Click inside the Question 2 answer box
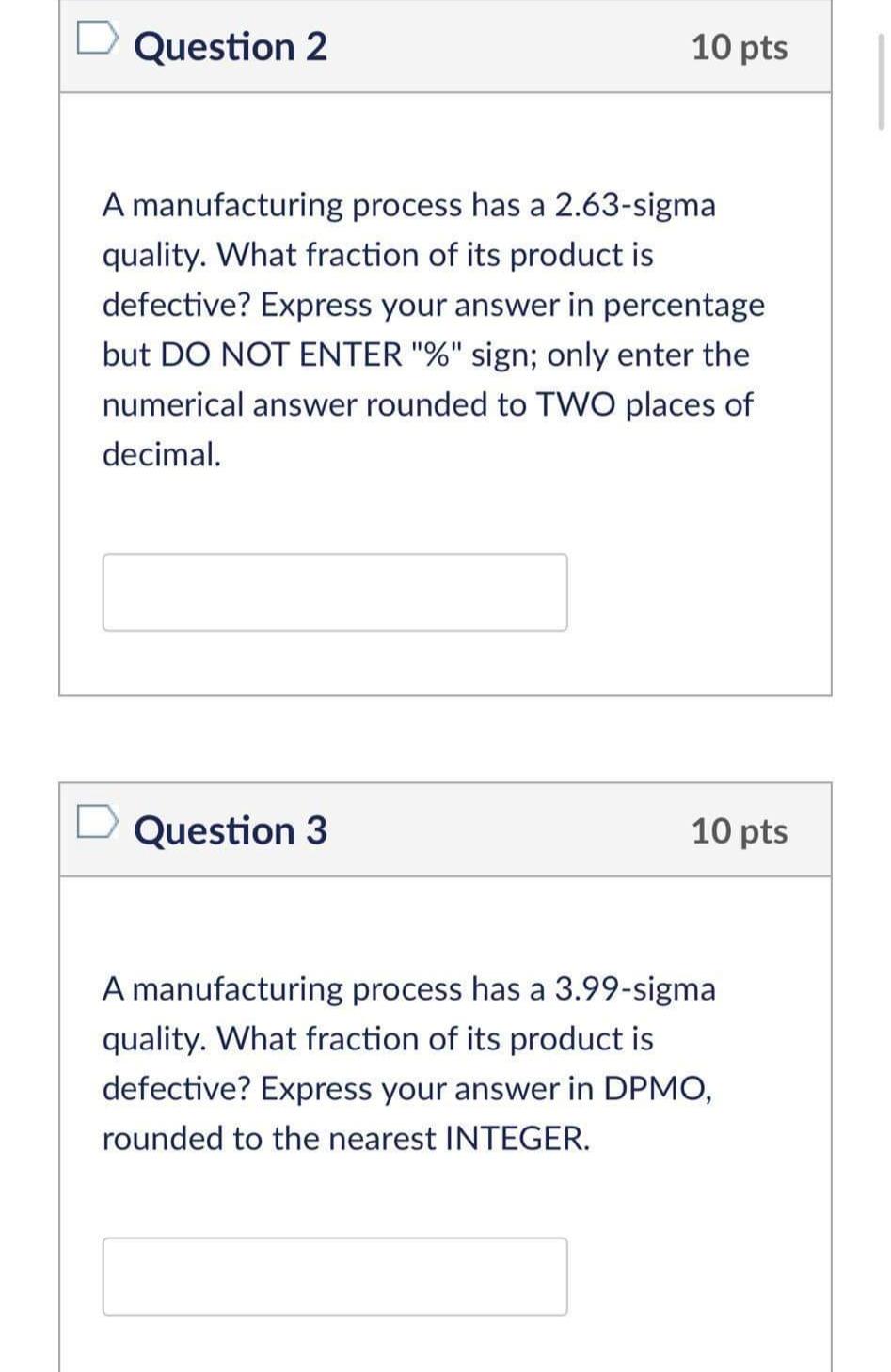Viewport: 891px width, 1372px height. coord(334,591)
